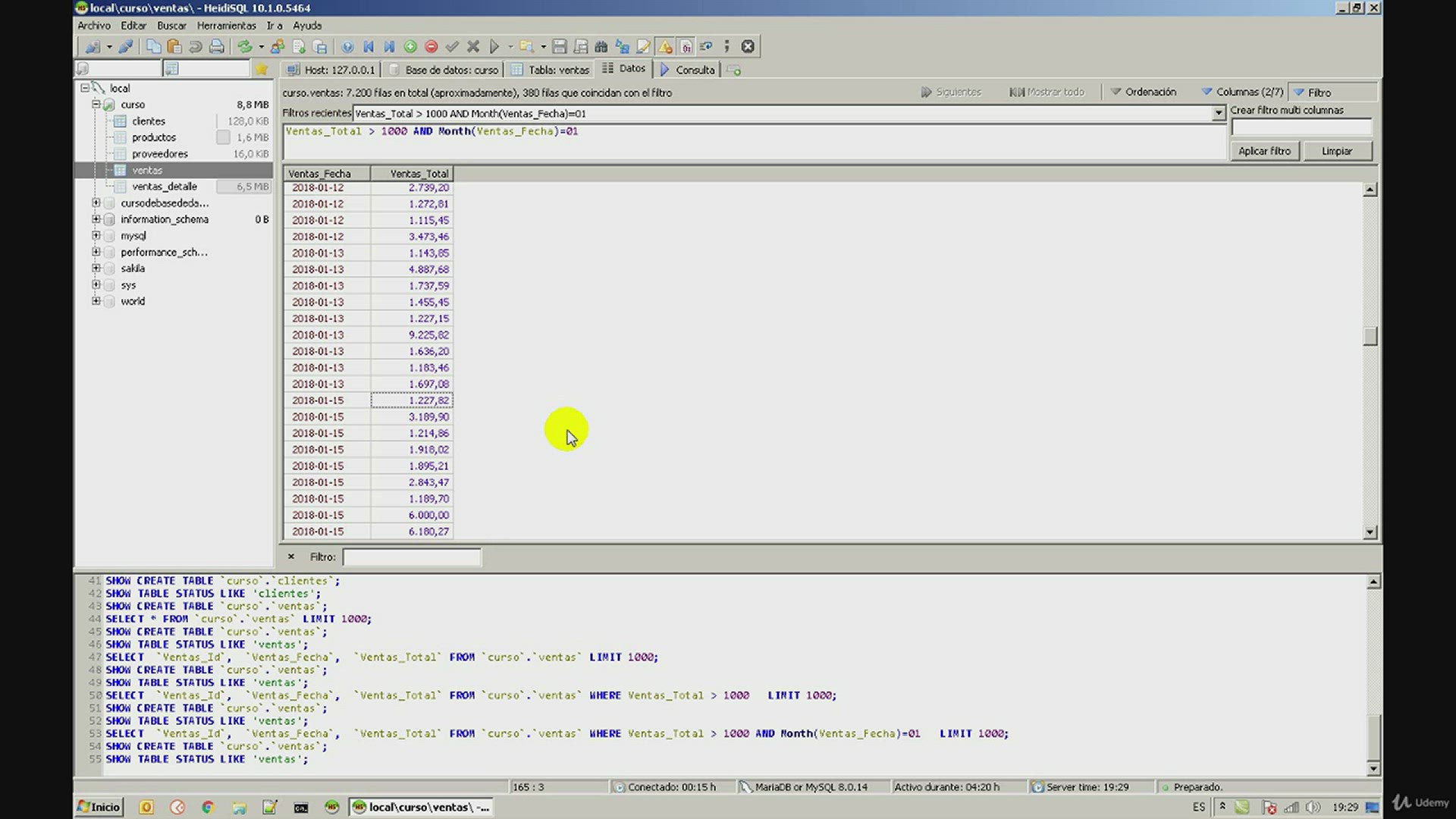Click the yellow favorites star icon

(262, 69)
